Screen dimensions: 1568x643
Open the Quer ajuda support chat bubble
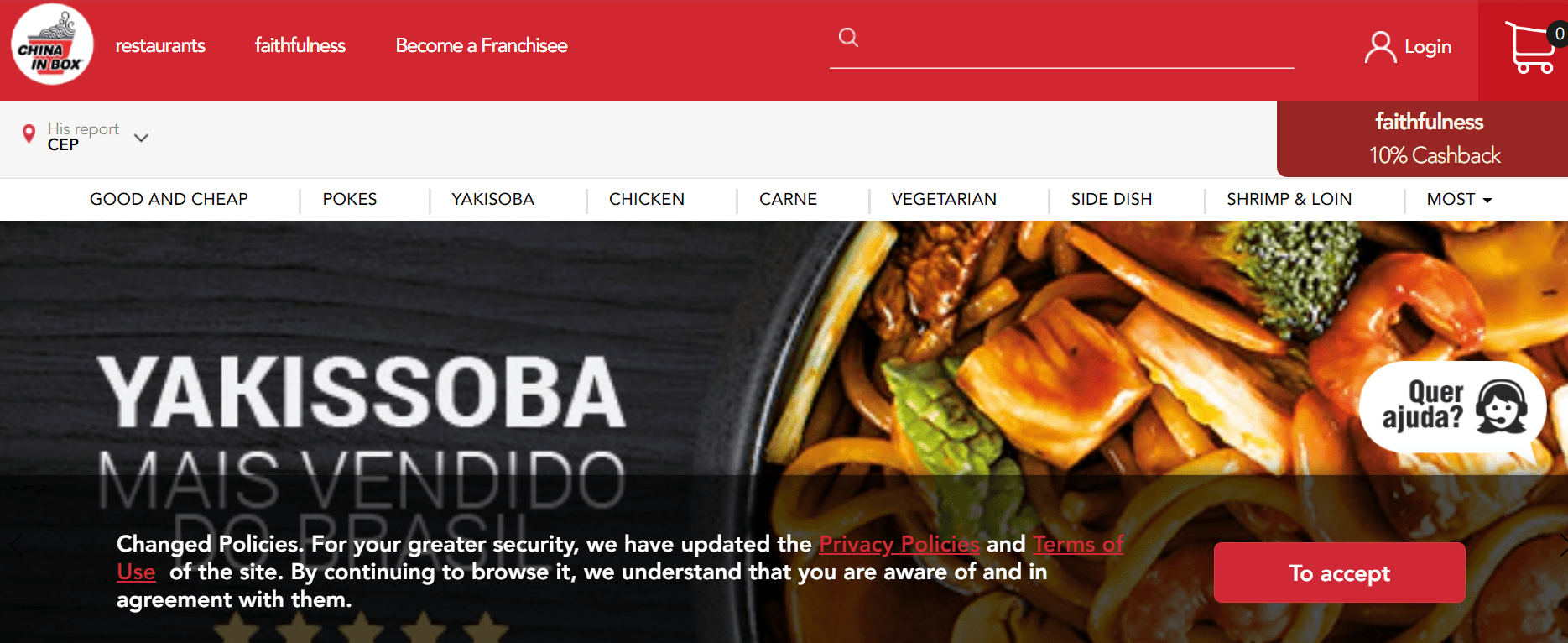pyautogui.click(x=1452, y=406)
